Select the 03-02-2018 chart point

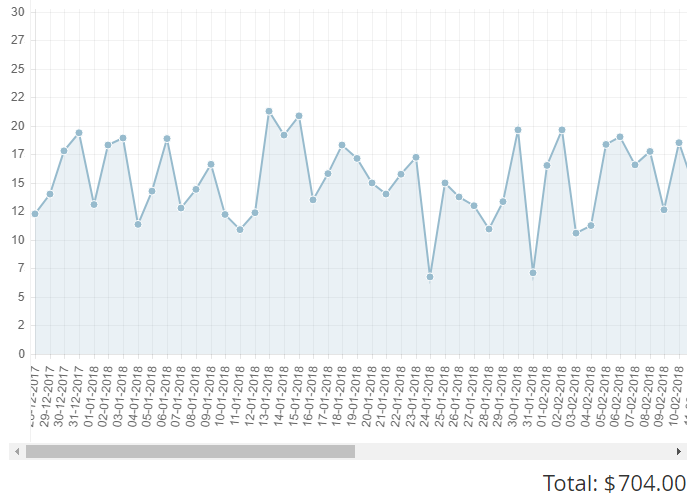576,233
